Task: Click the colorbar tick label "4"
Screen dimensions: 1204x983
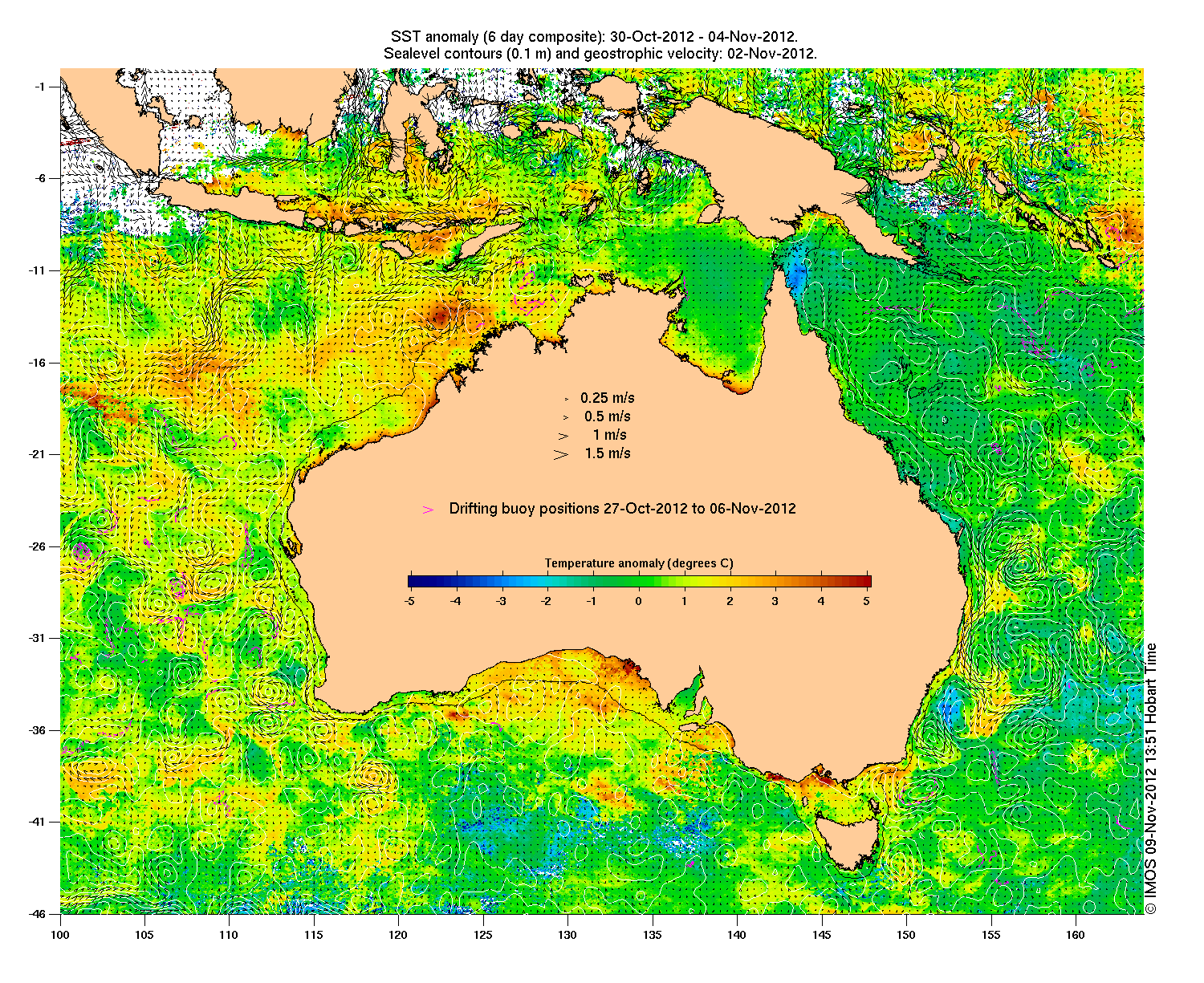Action: click(821, 600)
